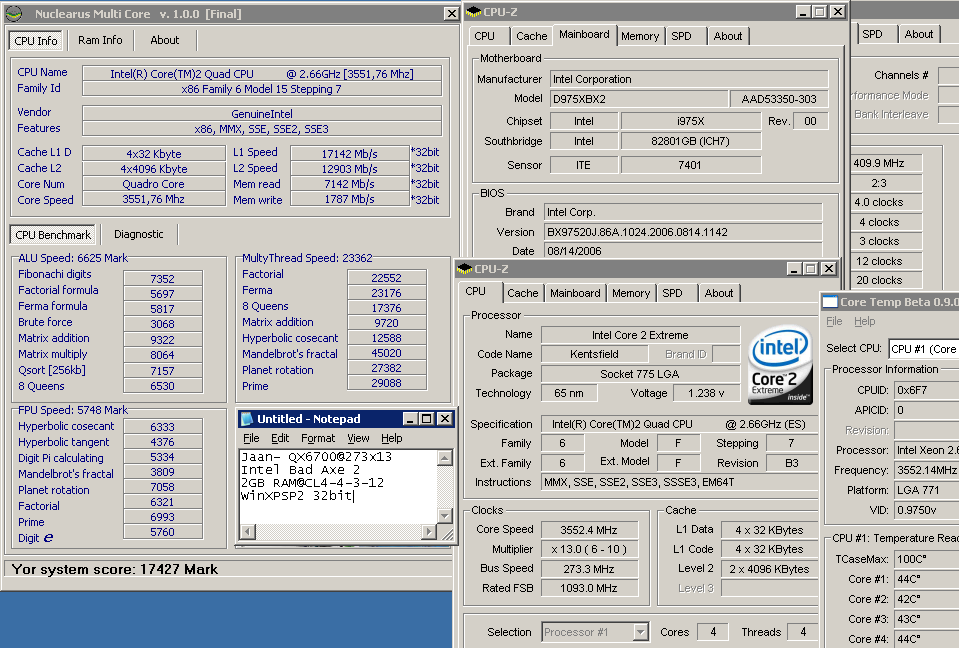
Task: Click the 'x 13.0 ( 6 - 10 )' Multiplier field
Action: (x=588, y=549)
